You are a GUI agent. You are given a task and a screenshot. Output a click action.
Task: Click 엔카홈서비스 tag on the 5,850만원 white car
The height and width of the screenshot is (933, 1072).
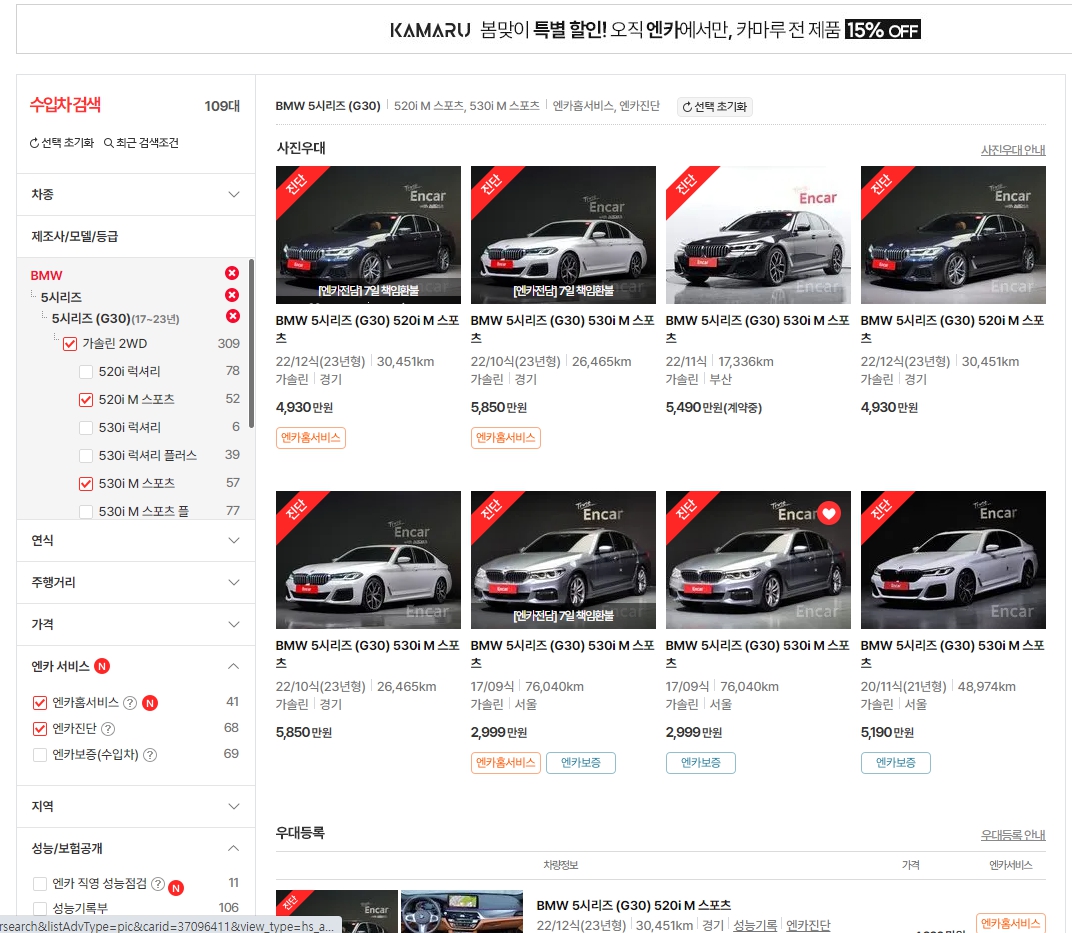point(505,437)
